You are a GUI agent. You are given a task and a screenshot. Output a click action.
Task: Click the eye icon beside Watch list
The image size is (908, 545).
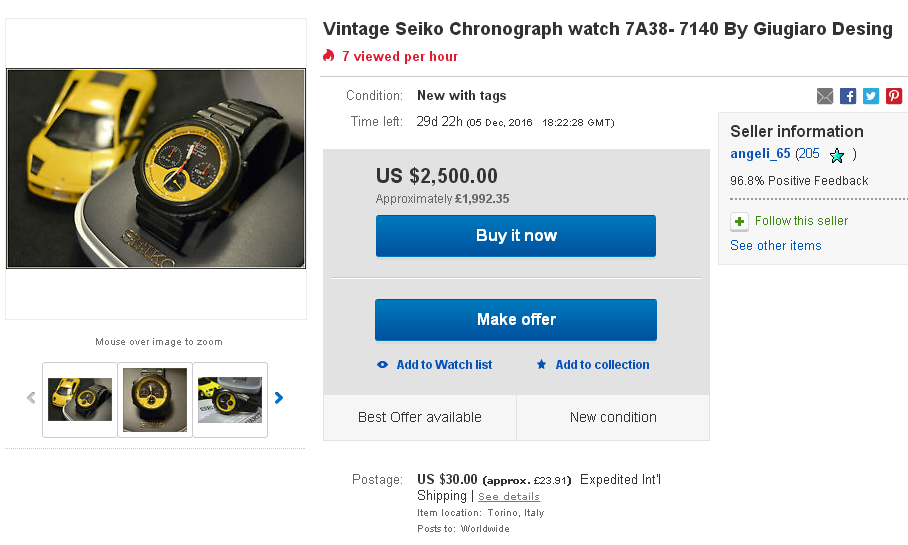click(x=382, y=365)
